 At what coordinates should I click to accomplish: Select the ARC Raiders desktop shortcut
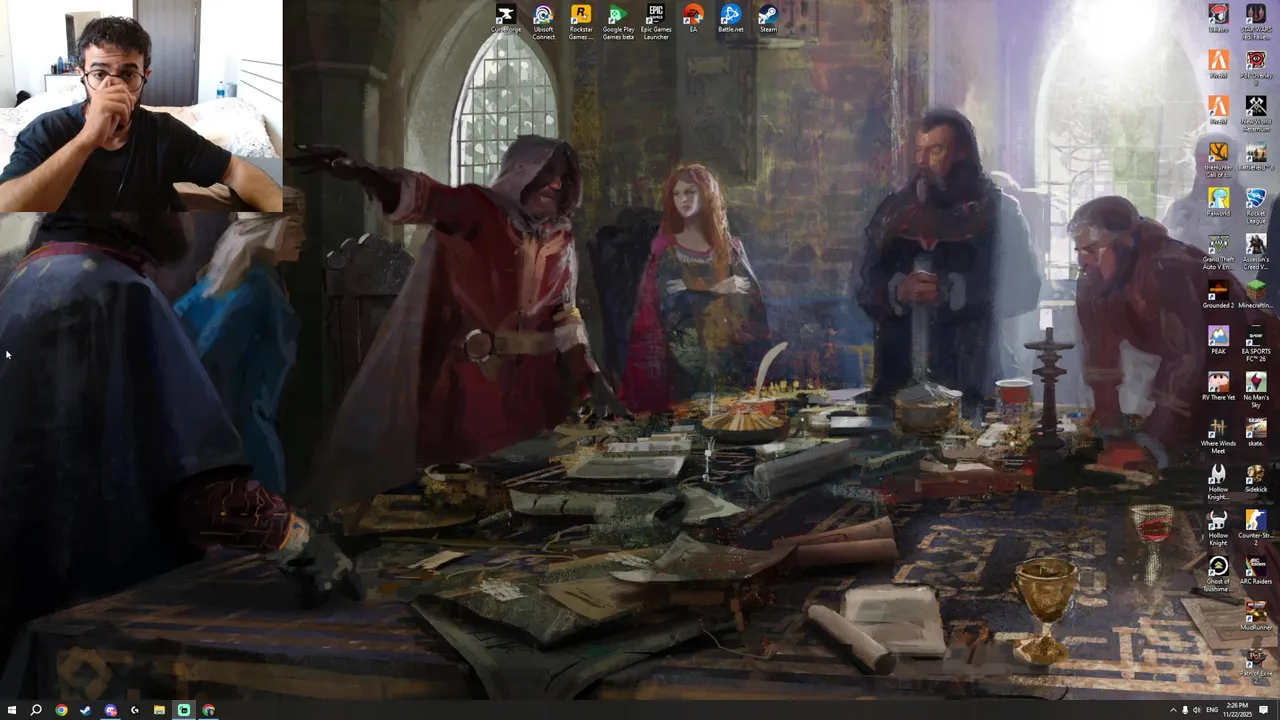tap(1256, 570)
